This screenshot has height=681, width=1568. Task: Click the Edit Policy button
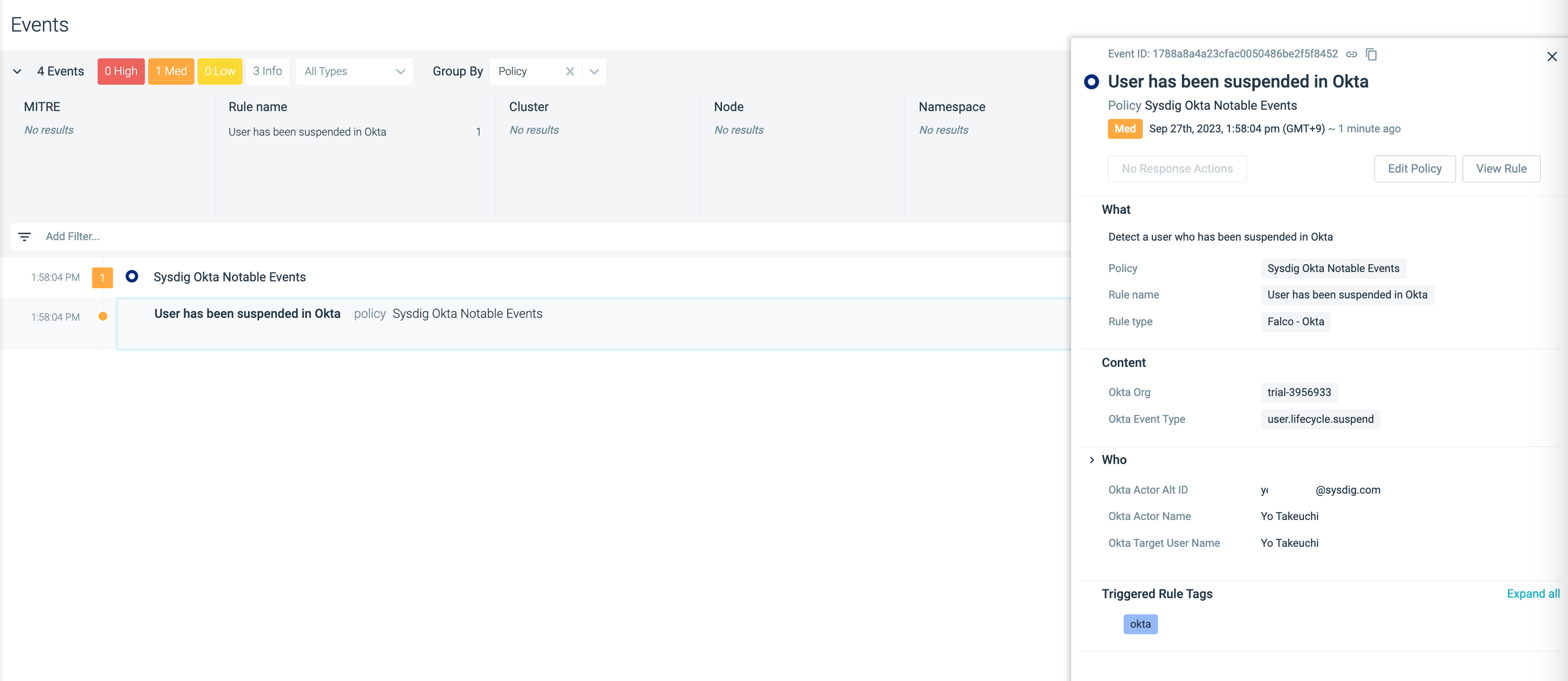[1414, 168]
